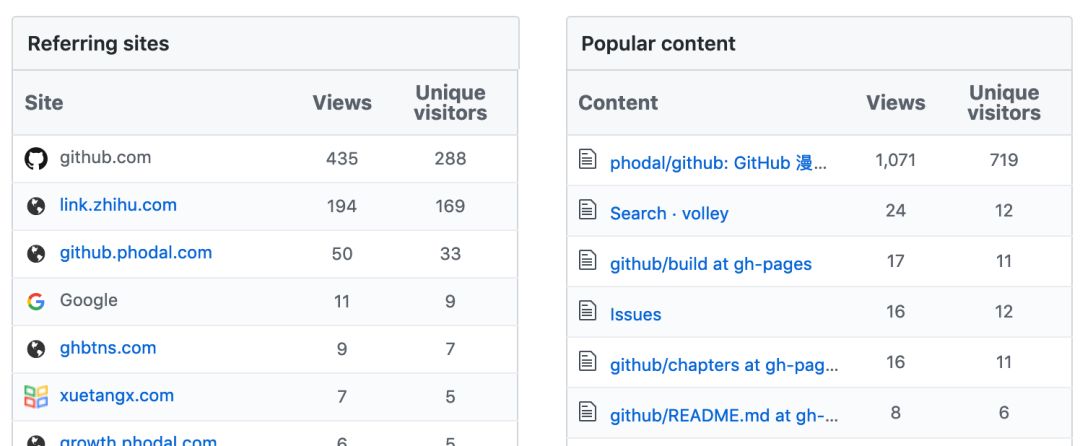Open the github/build at gh-pages link
The width and height of the screenshot is (1080, 446).
[x=711, y=264]
